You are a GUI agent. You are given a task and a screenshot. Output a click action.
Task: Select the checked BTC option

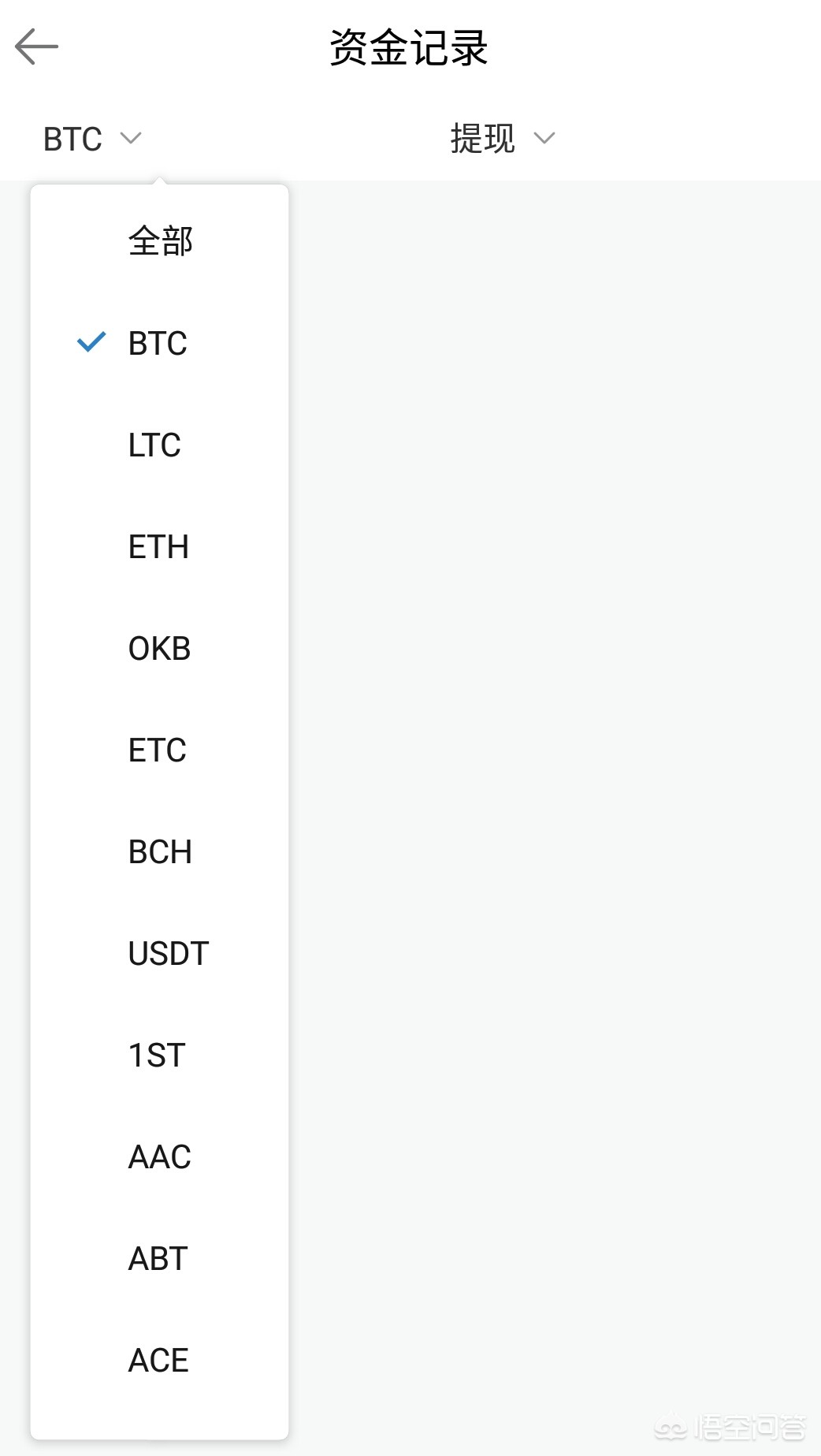pyautogui.click(x=158, y=344)
